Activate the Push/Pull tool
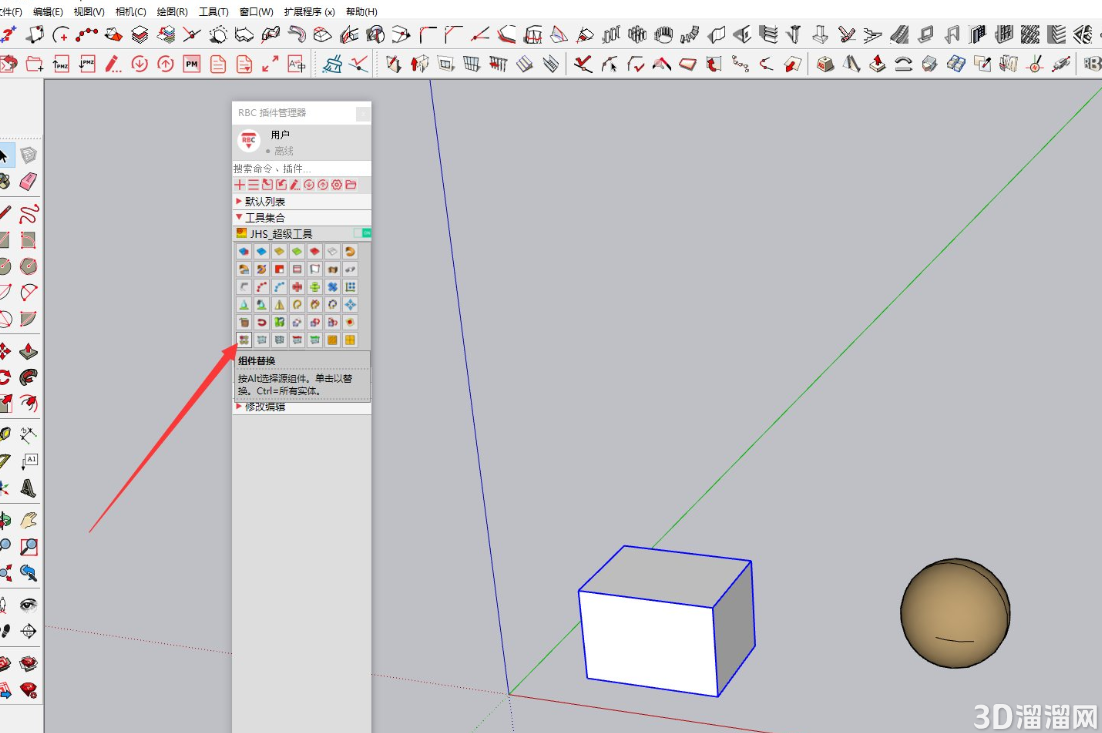Image resolution: width=1102 pixels, height=733 pixels. [28, 351]
